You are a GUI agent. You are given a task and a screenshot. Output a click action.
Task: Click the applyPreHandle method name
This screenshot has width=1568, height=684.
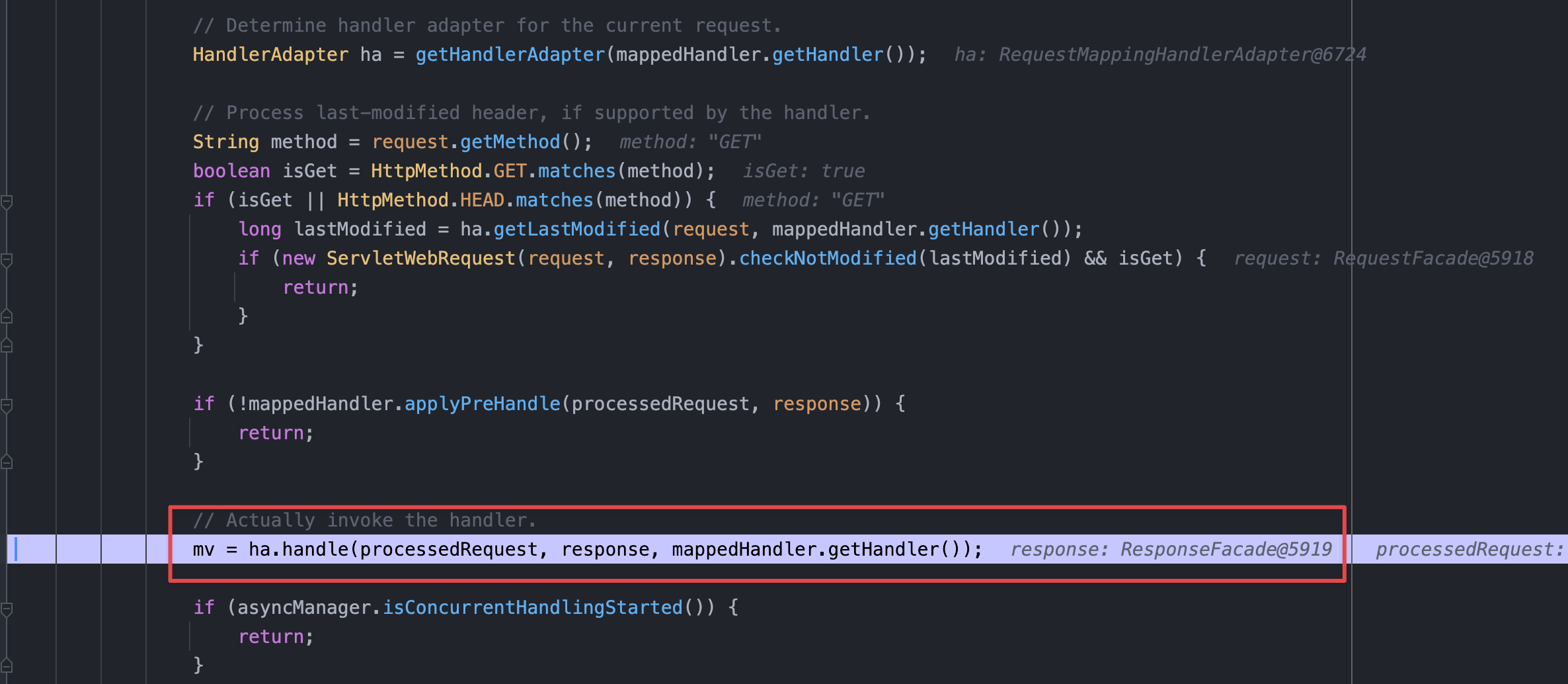pyautogui.click(x=482, y=404)
